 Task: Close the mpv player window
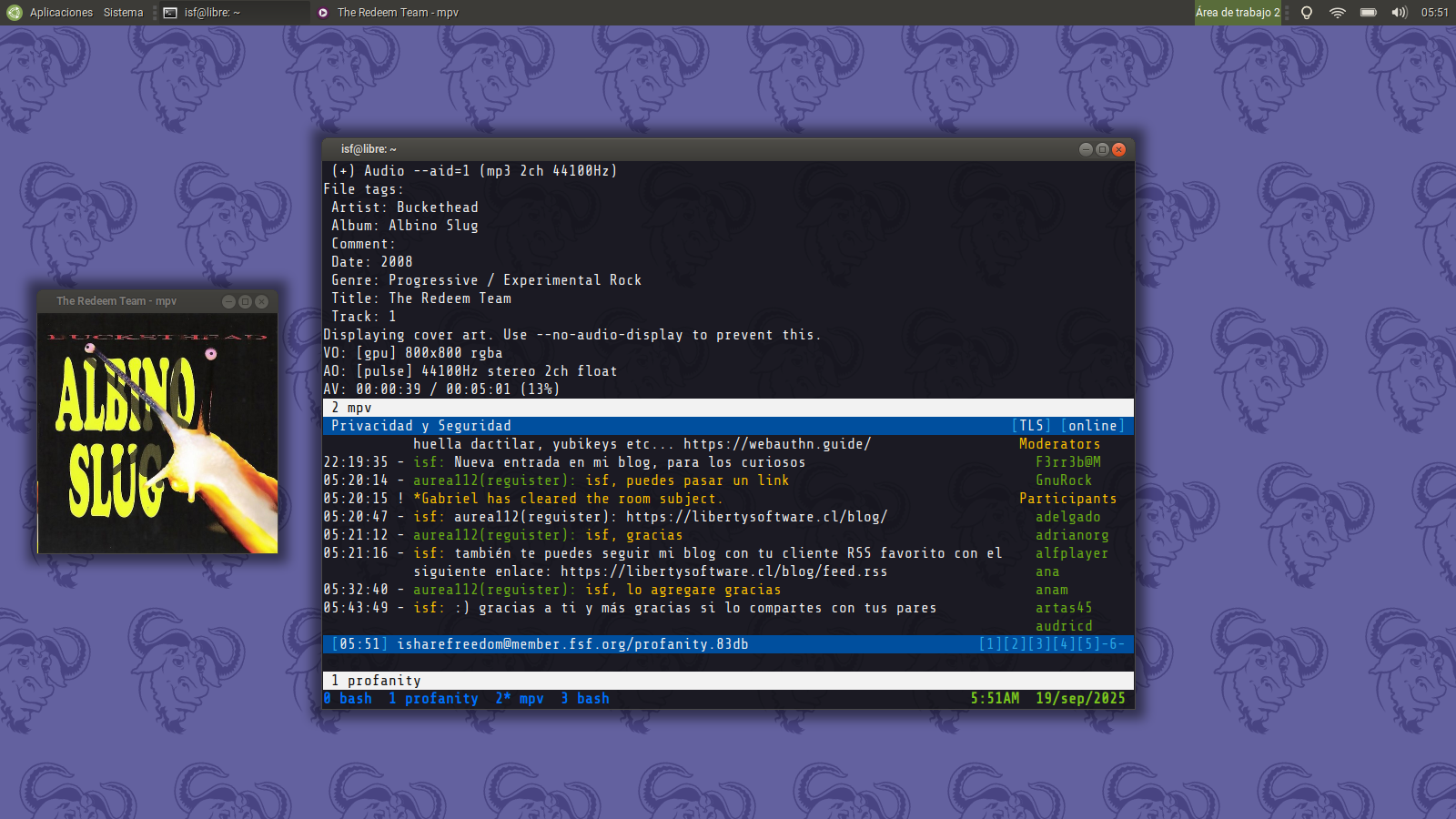[x=261, y=301]
